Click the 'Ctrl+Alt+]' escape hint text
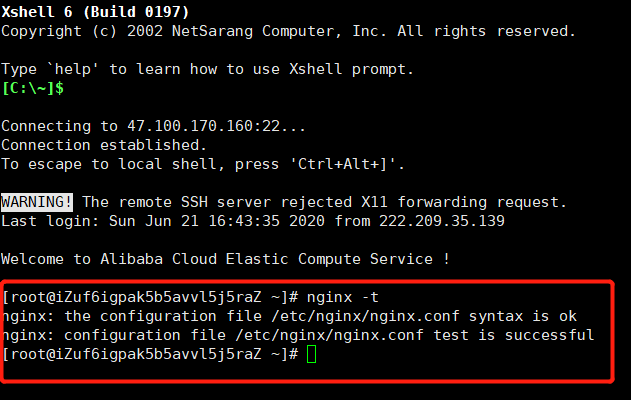The height and width of the screenshot is (400, 631). pos(342,164)
